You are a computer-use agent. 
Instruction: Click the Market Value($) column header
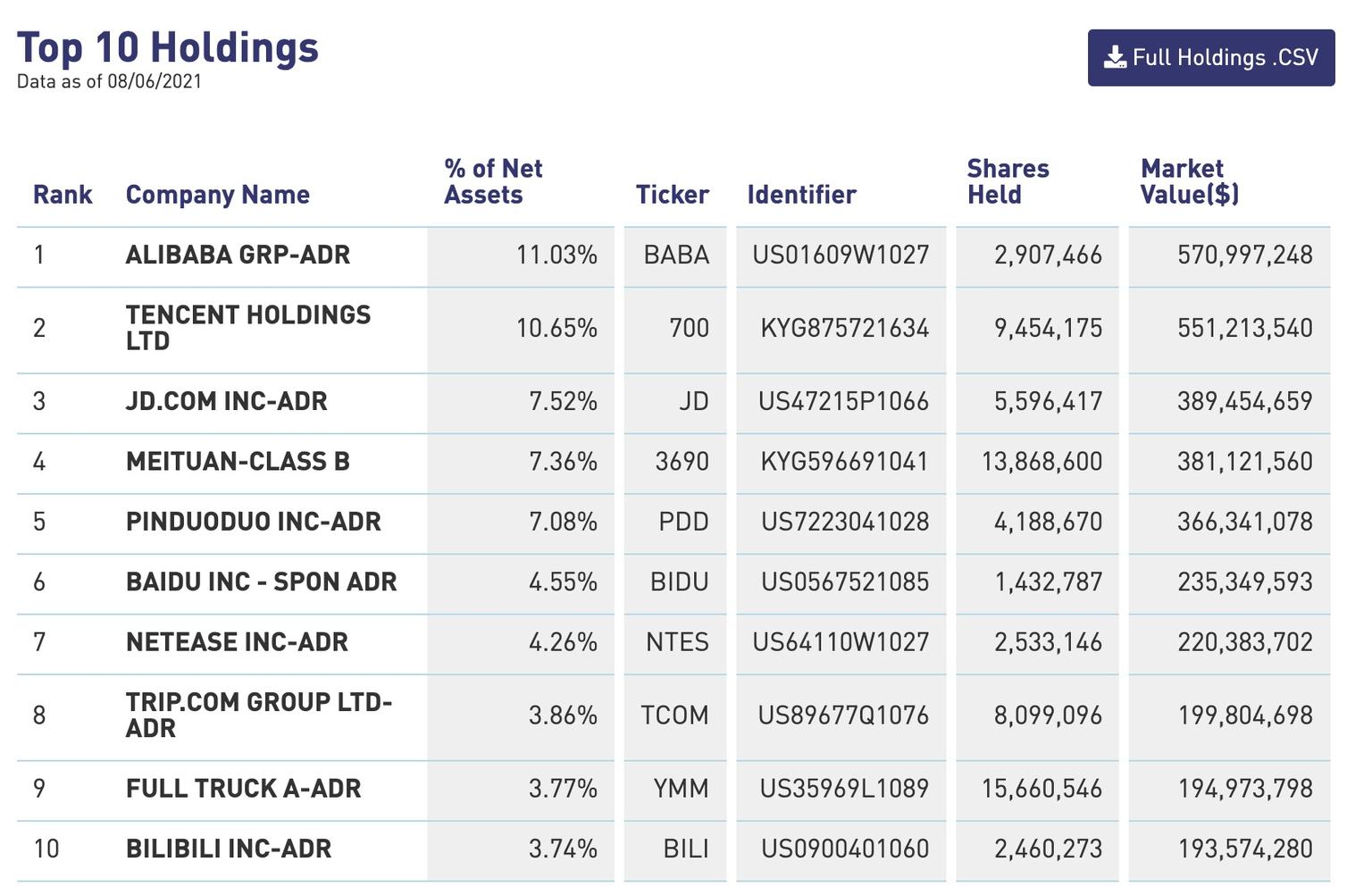[x=1189, y=181]
